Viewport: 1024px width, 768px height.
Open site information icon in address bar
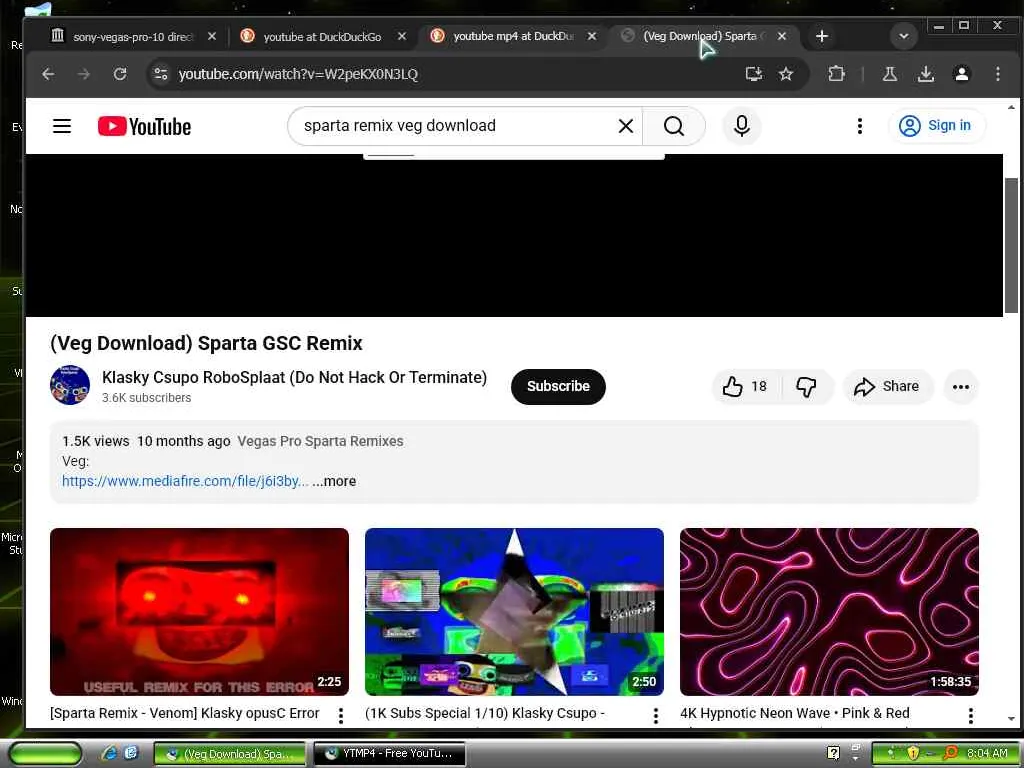pos(161,74)
